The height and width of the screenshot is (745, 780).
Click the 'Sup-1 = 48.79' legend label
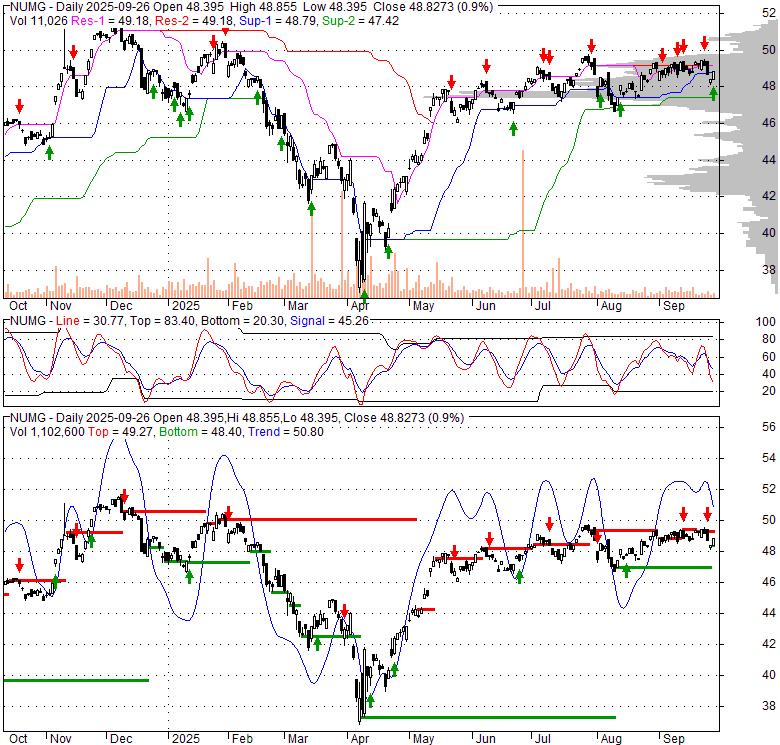point(278,21)
